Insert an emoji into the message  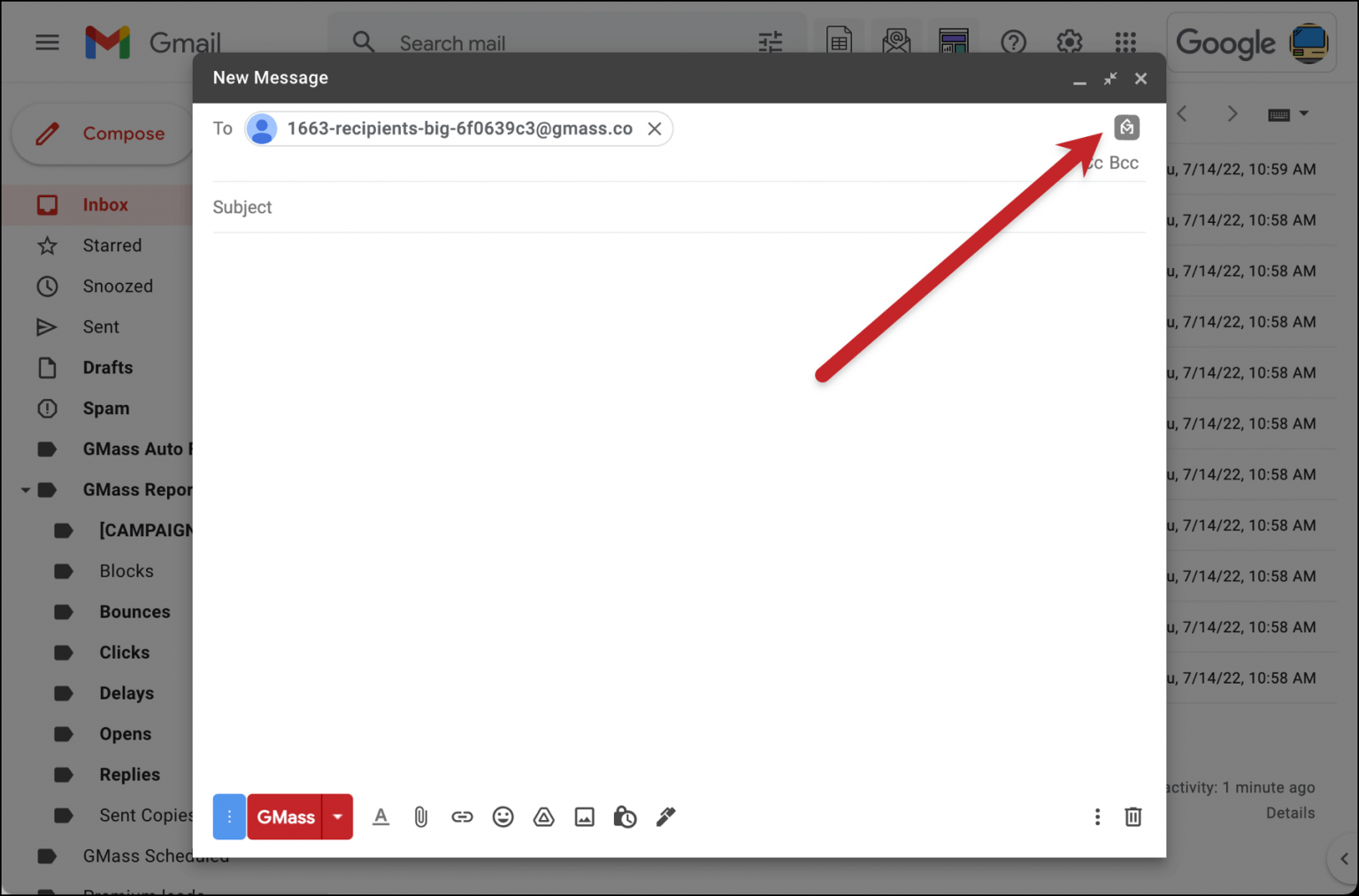coord(503,816)
